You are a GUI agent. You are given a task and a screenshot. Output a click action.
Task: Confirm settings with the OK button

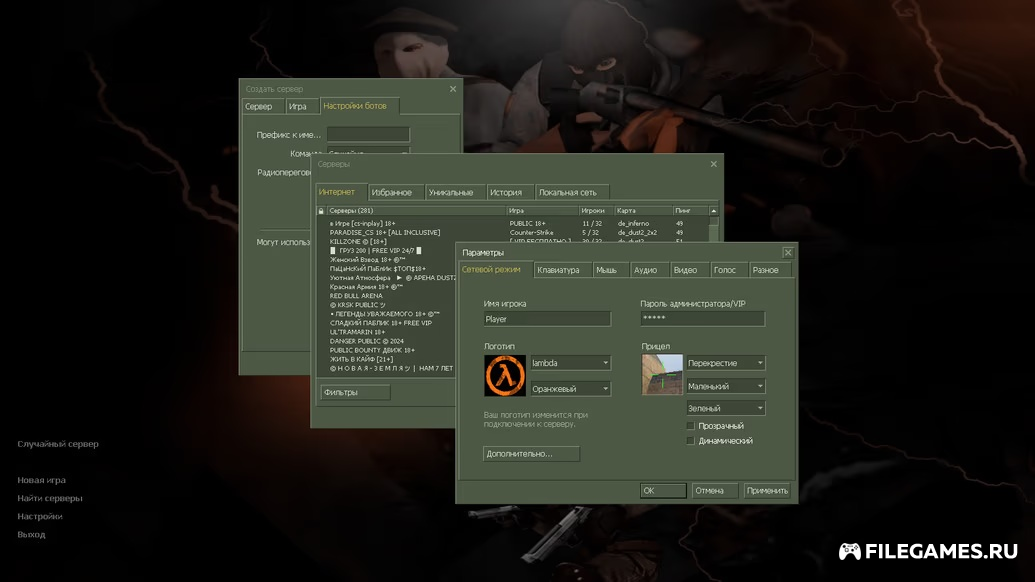point(663,491)
